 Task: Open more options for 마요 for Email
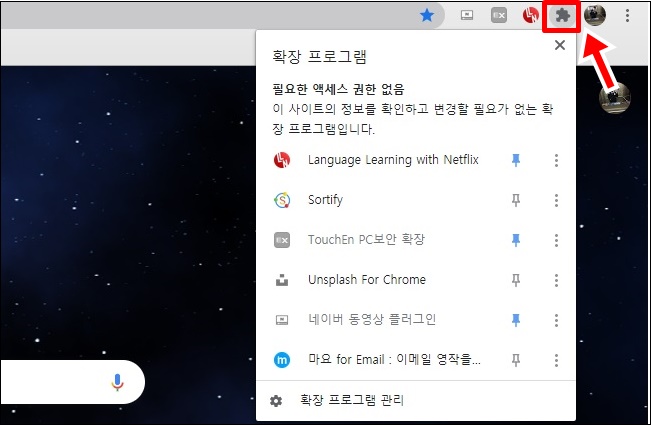click(x=556, y=360)
